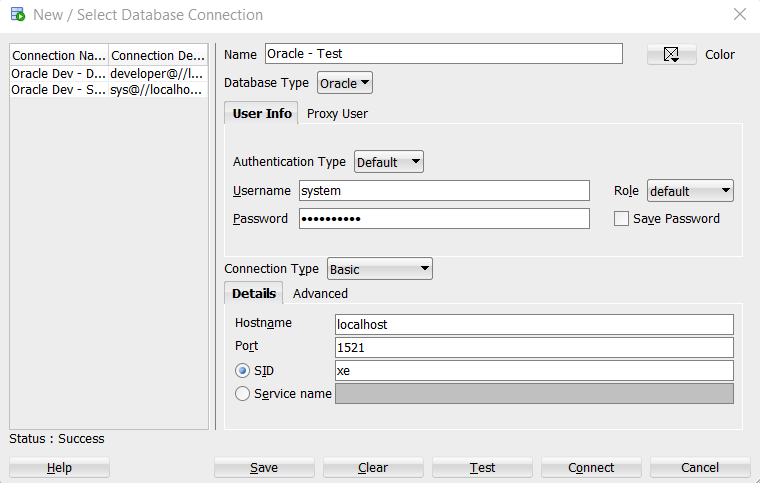Viewport: 760px width, 483px height.
Task: Open the Advanced tab
Action: (x=320, y=294)
